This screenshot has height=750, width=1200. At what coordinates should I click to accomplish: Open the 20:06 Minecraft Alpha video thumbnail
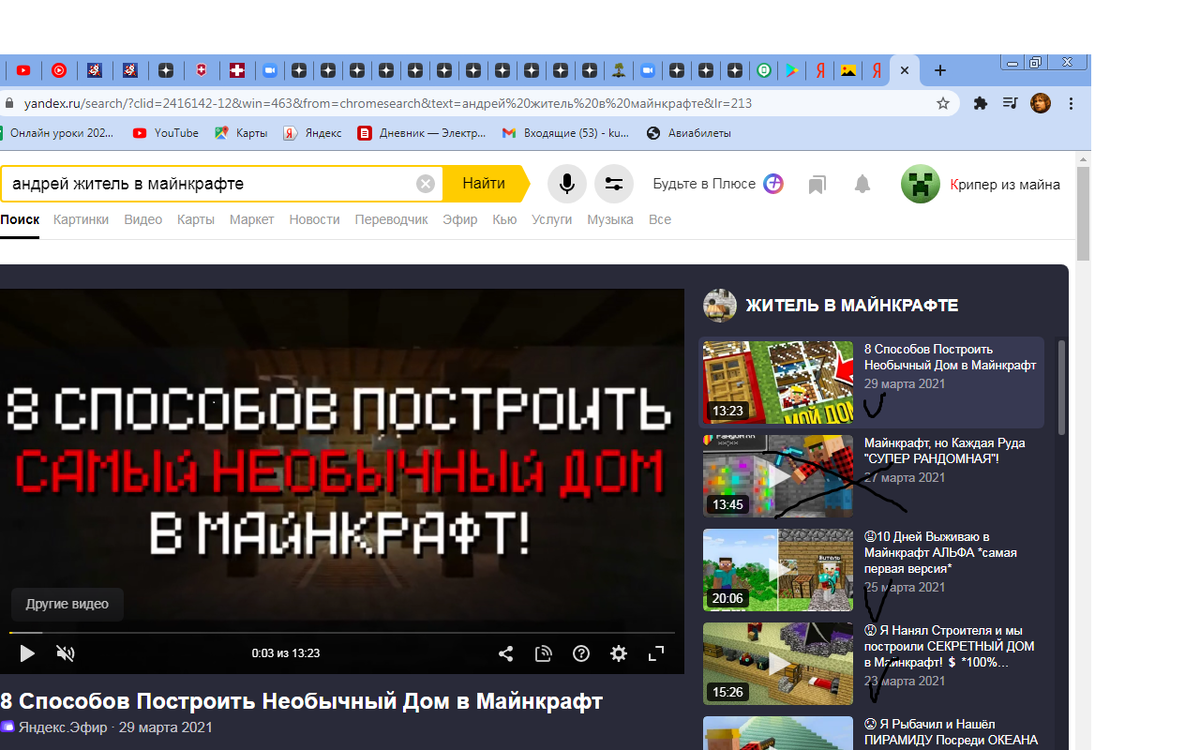click(778, 569)
